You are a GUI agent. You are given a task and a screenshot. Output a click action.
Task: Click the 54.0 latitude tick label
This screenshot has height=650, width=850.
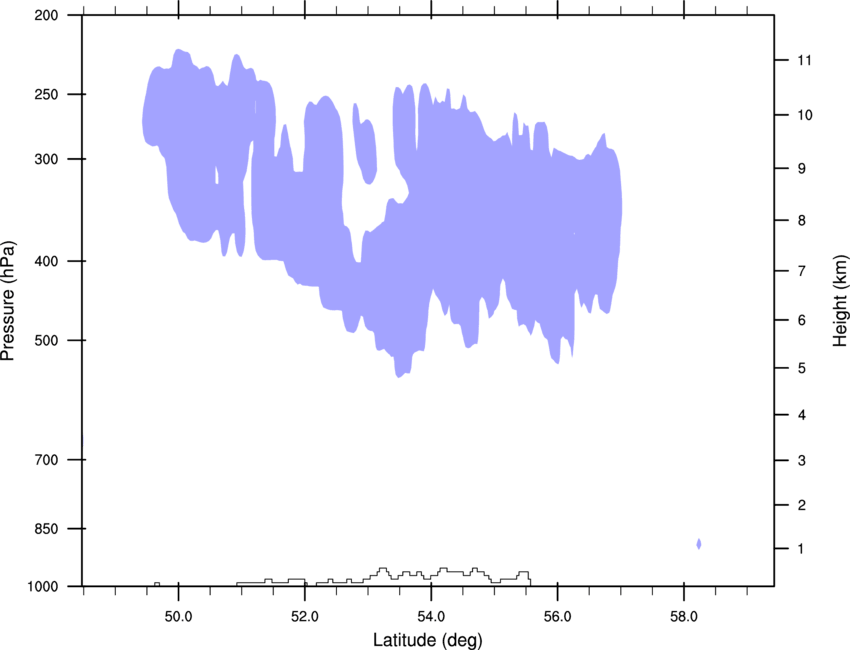tap(431, 617)
